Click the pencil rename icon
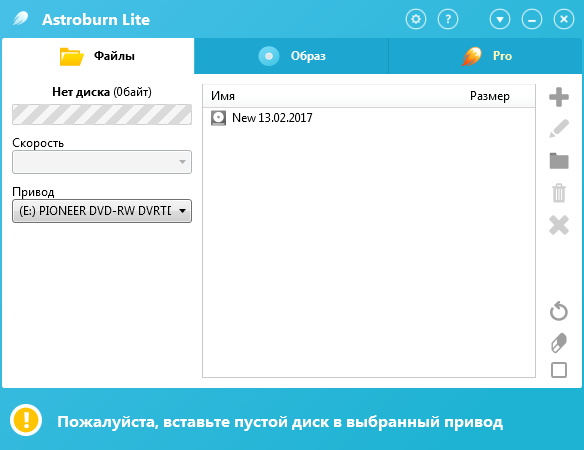584x450 pixels. (x=559, y=129)
